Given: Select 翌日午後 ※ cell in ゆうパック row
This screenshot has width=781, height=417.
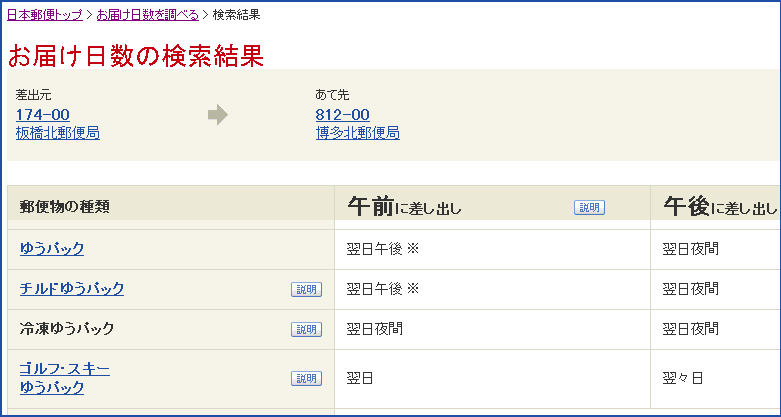Looking at the screenshot, I should pos(492,250).
